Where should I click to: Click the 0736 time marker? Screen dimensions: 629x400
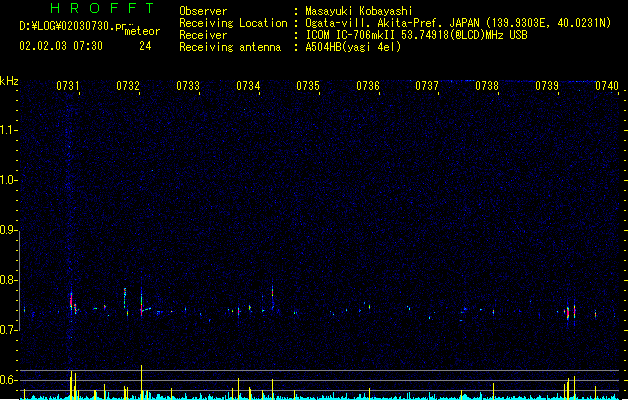[x=368, y=86]
